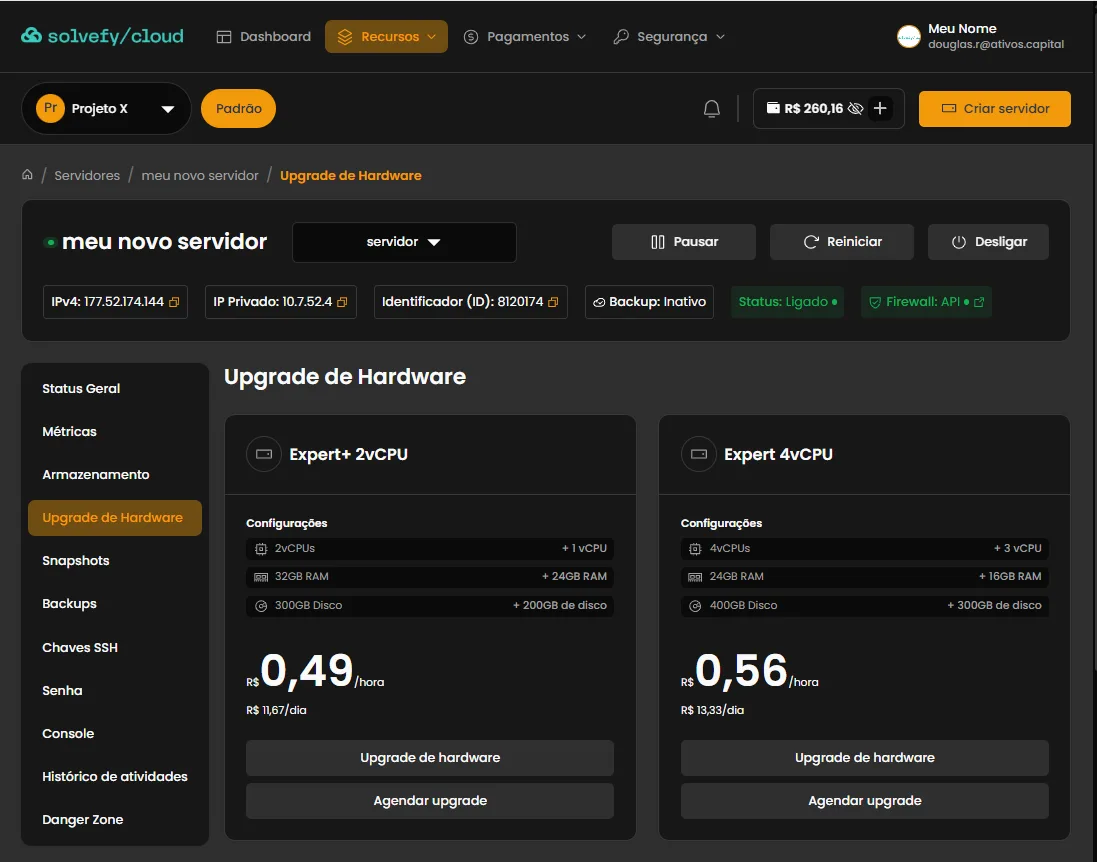This screenshot has width=1097, height=862.
Task: Schedule upgrade for Expert 4vCPU
Action: [865, 801]
